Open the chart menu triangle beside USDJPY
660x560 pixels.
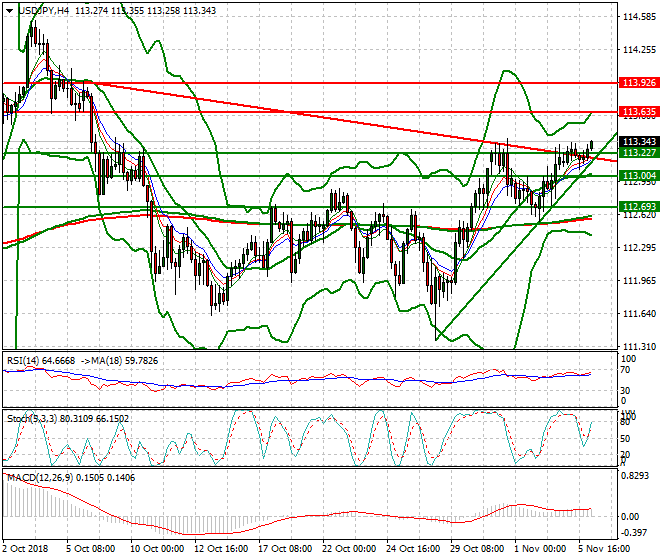coord(9,11)
